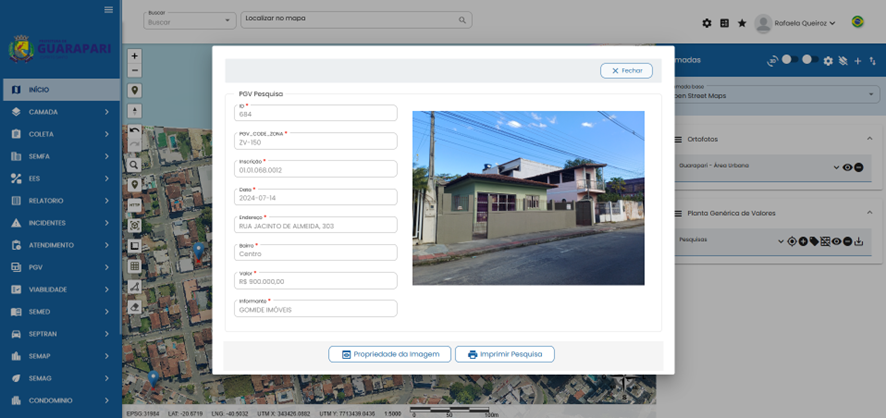Click the zoom out minus button on map

point(135,71)
